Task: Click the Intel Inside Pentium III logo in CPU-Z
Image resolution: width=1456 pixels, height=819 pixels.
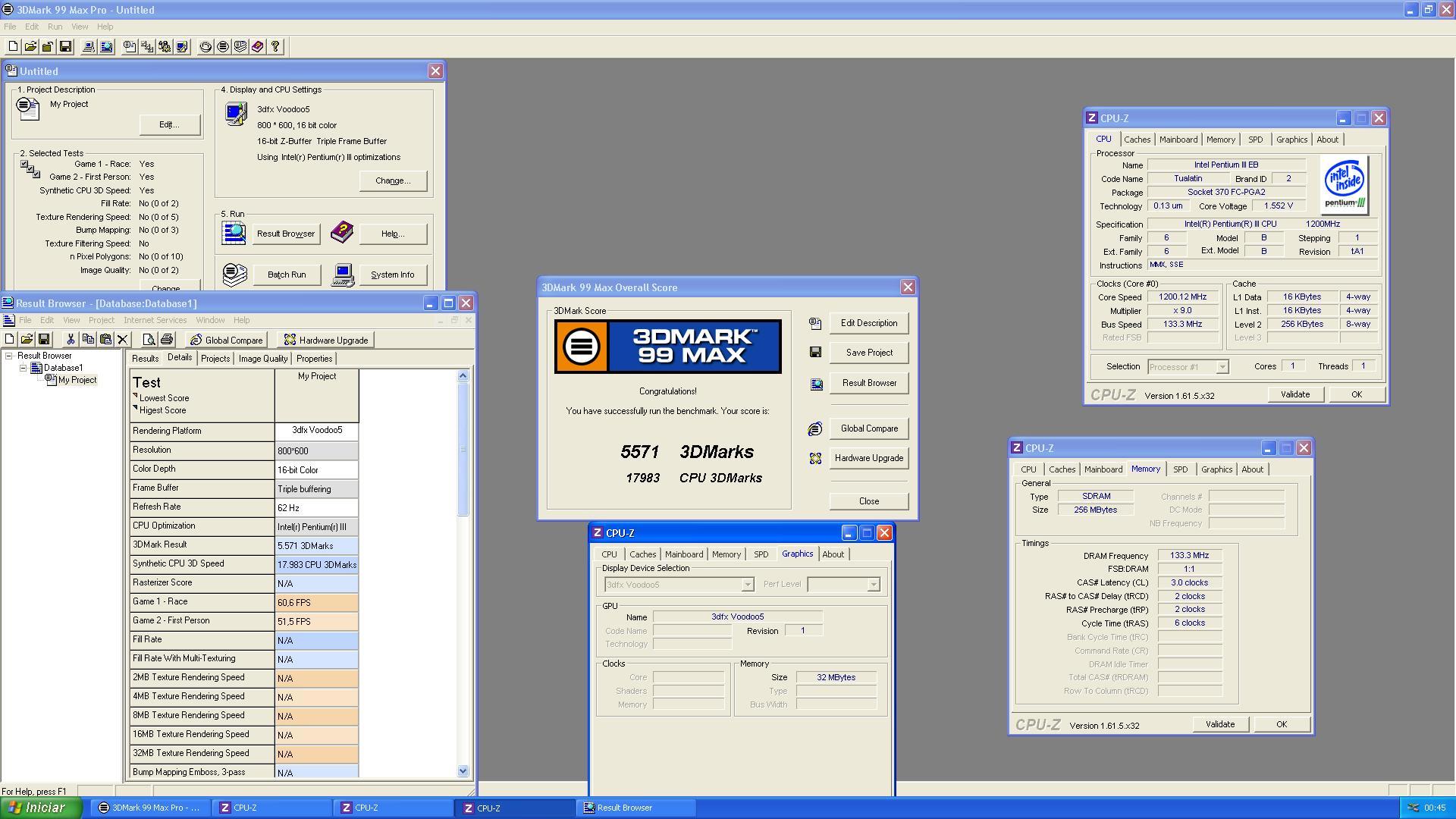Action: pos(1345,185)
